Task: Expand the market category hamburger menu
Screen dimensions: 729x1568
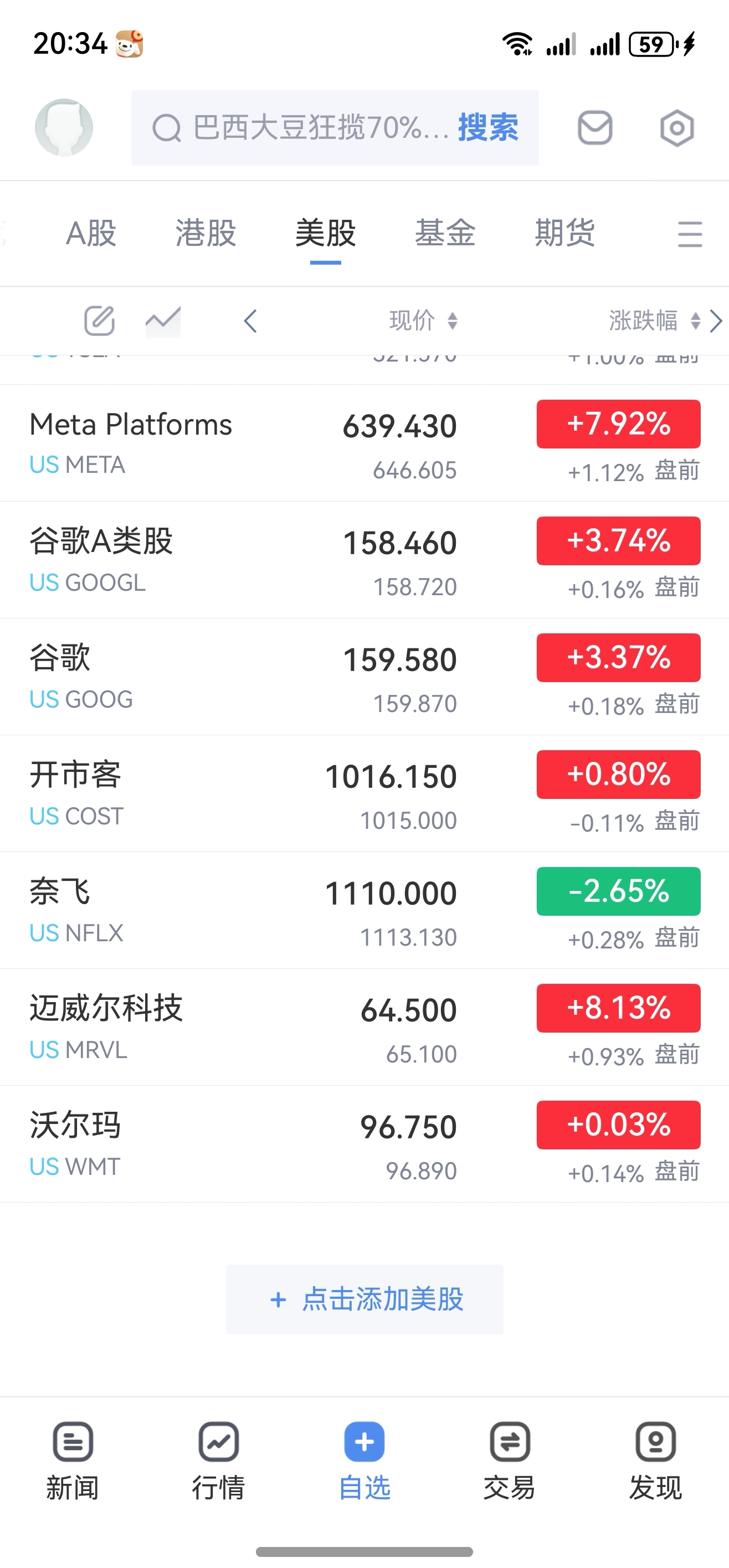Action: click(x=690, y=234)
